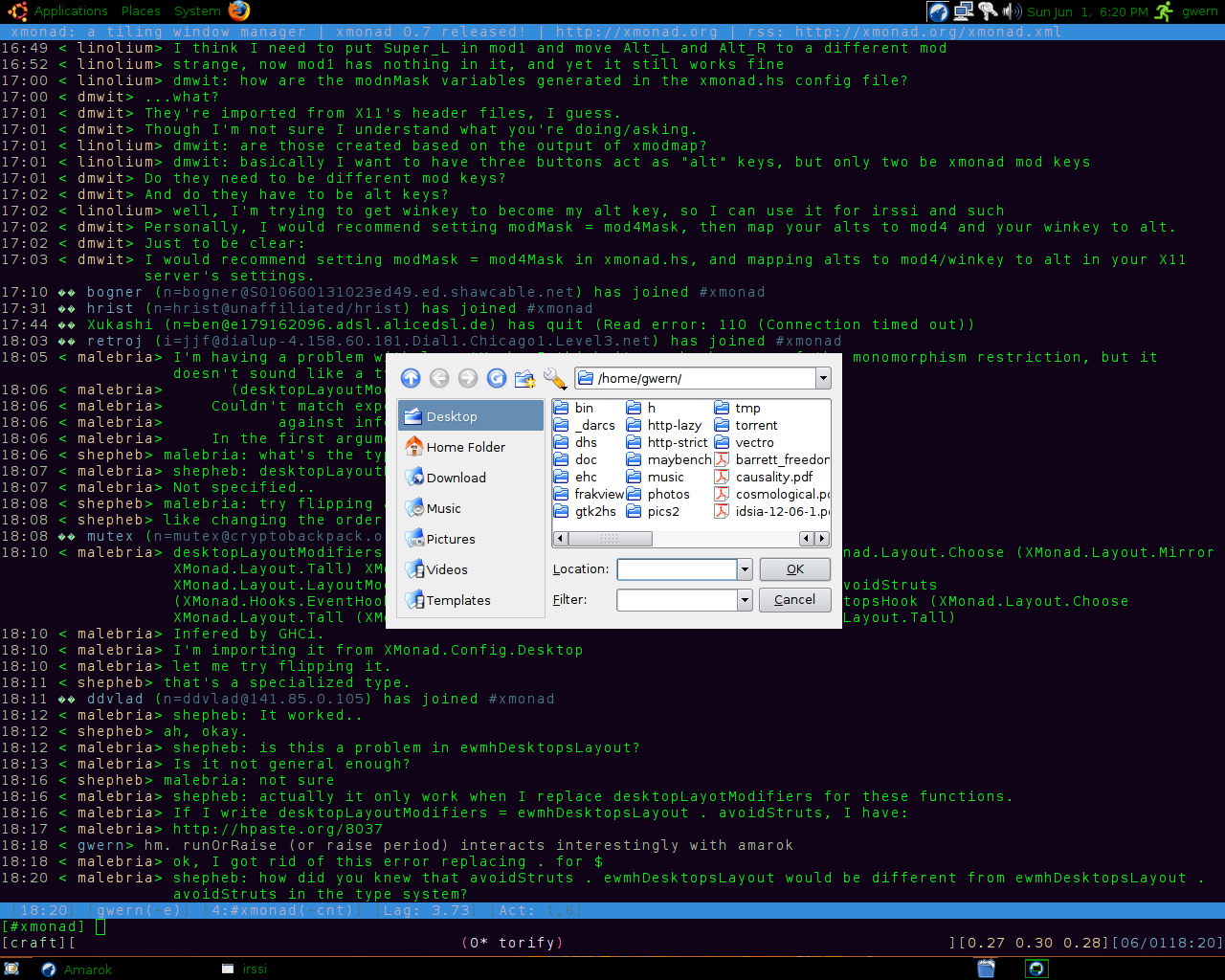Select the vectro folder

pyautogui.click(x=745, y=442)
